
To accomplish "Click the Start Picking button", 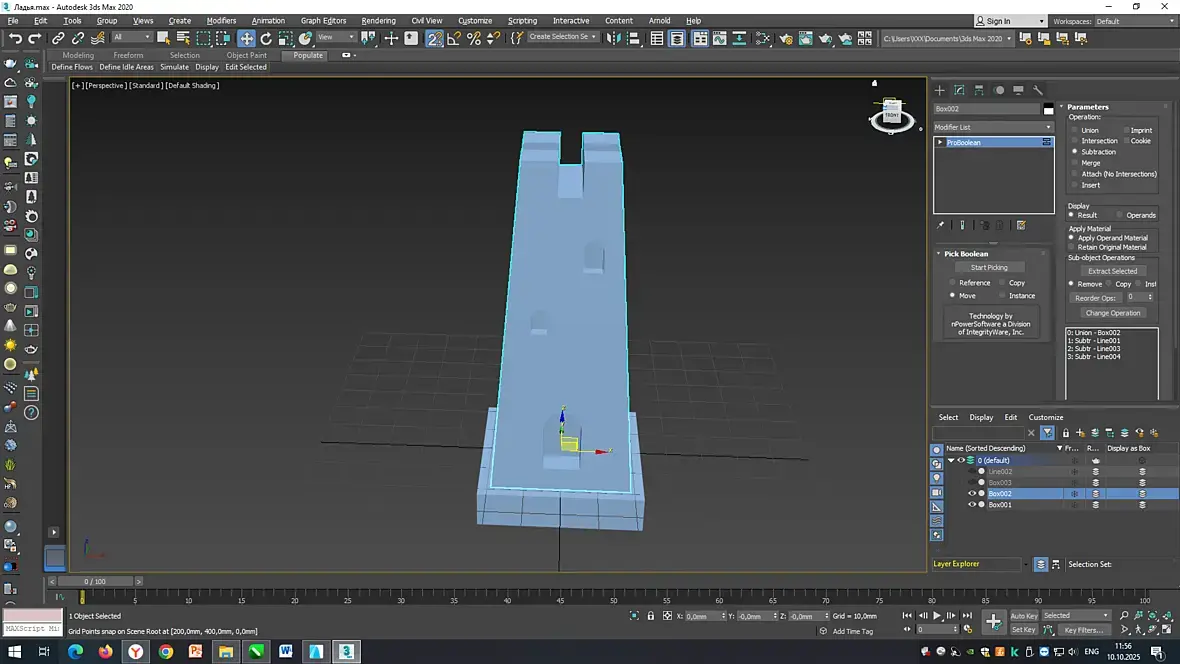I will point(989,267).
